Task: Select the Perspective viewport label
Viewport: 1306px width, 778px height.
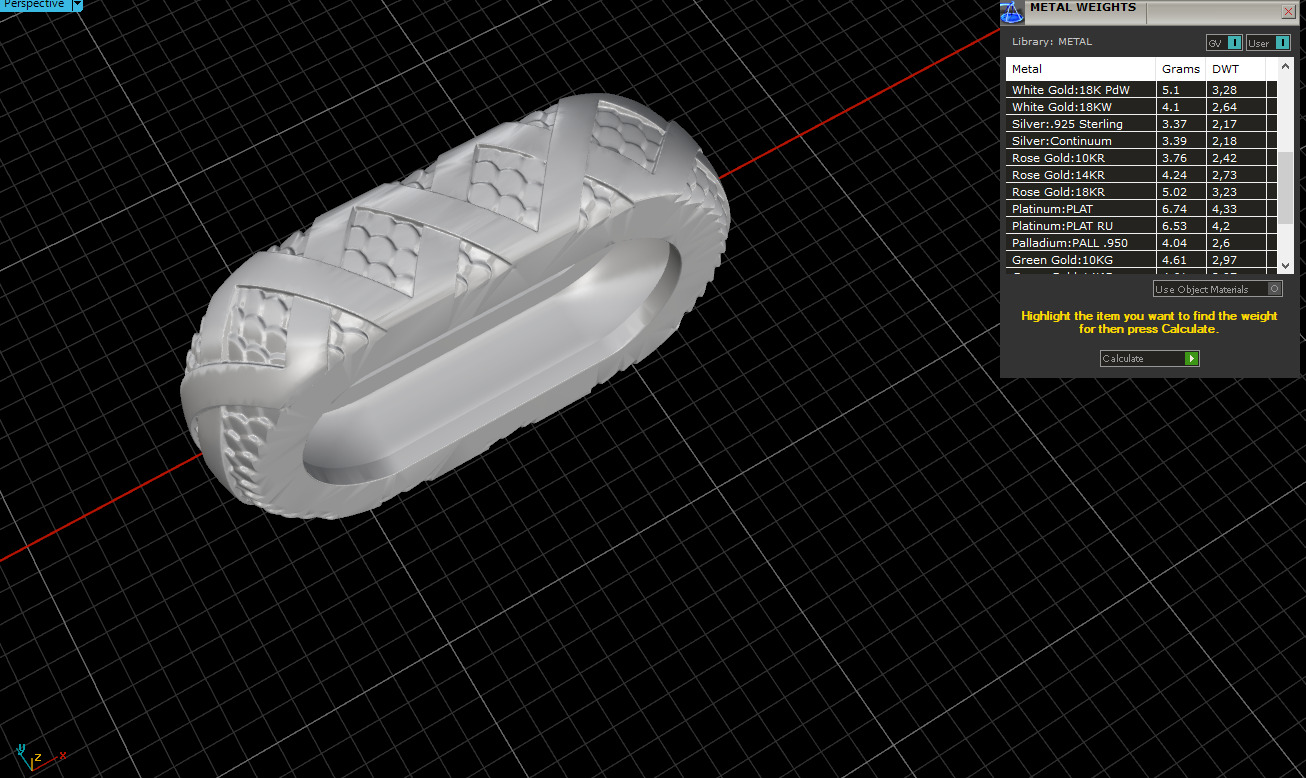Action: (35, 5)
